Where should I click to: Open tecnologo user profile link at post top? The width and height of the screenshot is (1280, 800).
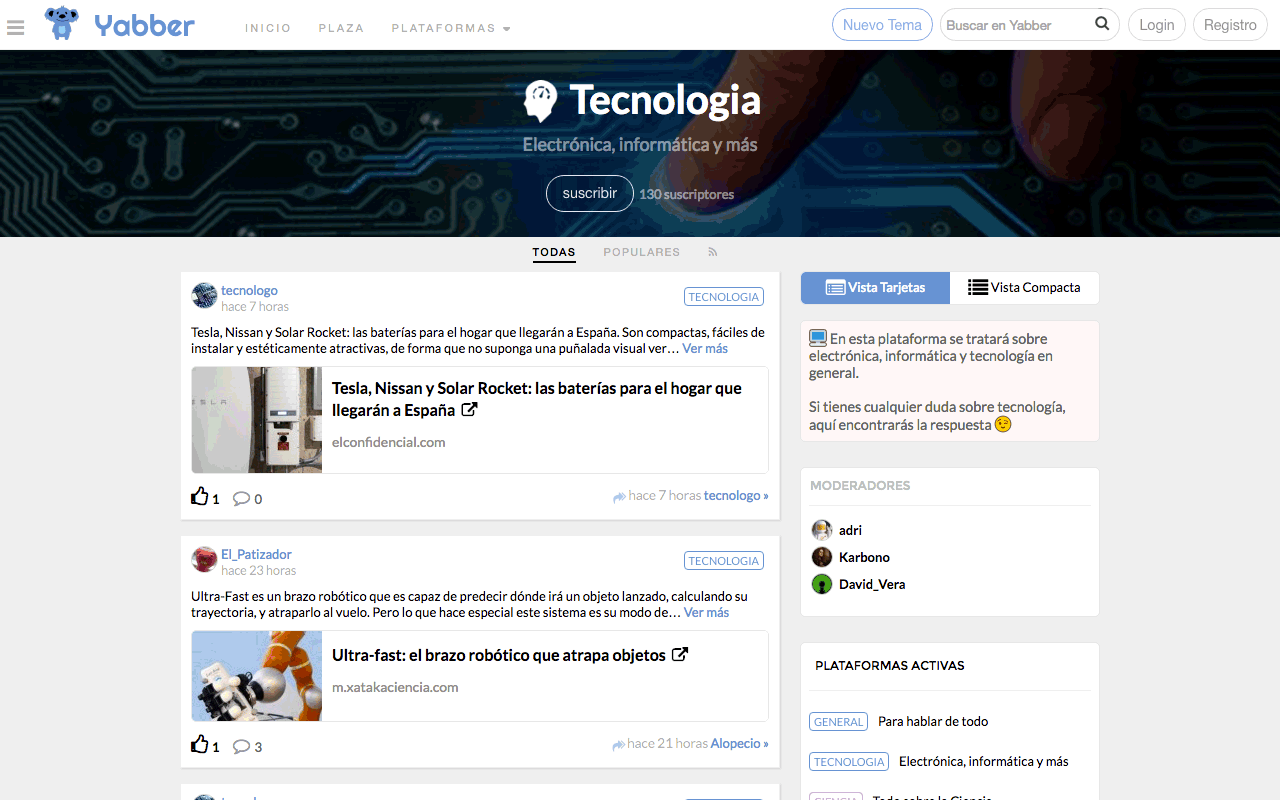[x=249, y=290]
